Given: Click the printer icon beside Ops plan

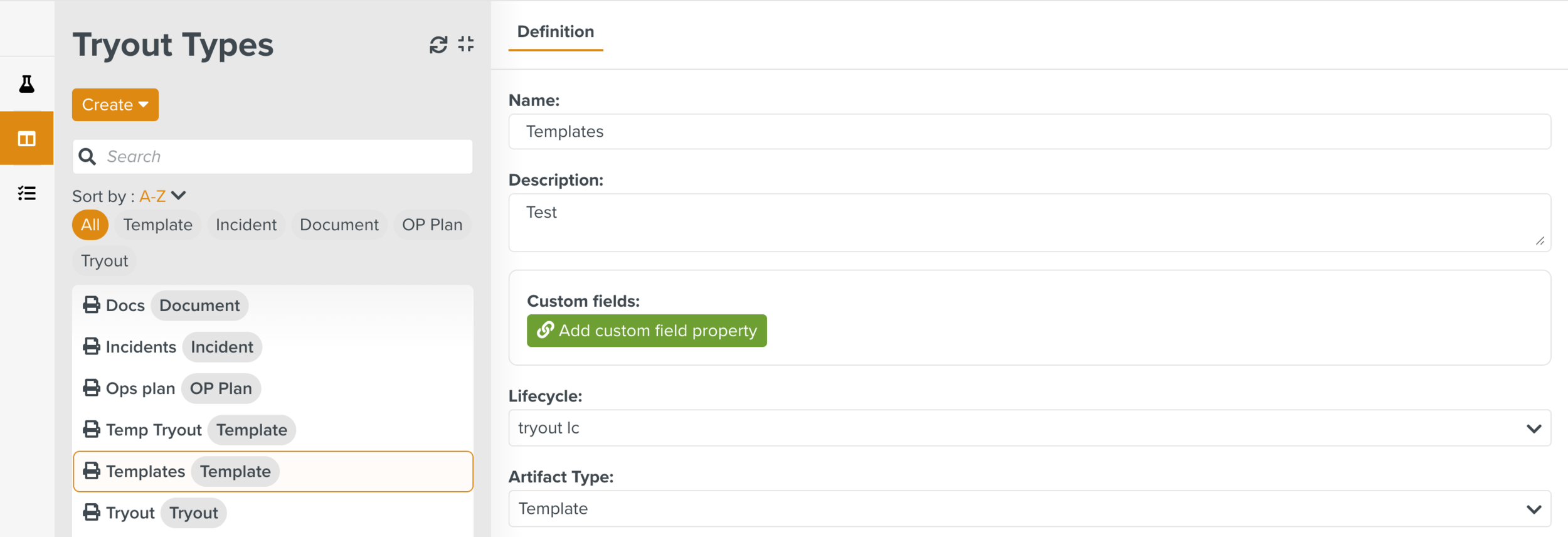Looking at the screenshot, I should coord(92,388).
